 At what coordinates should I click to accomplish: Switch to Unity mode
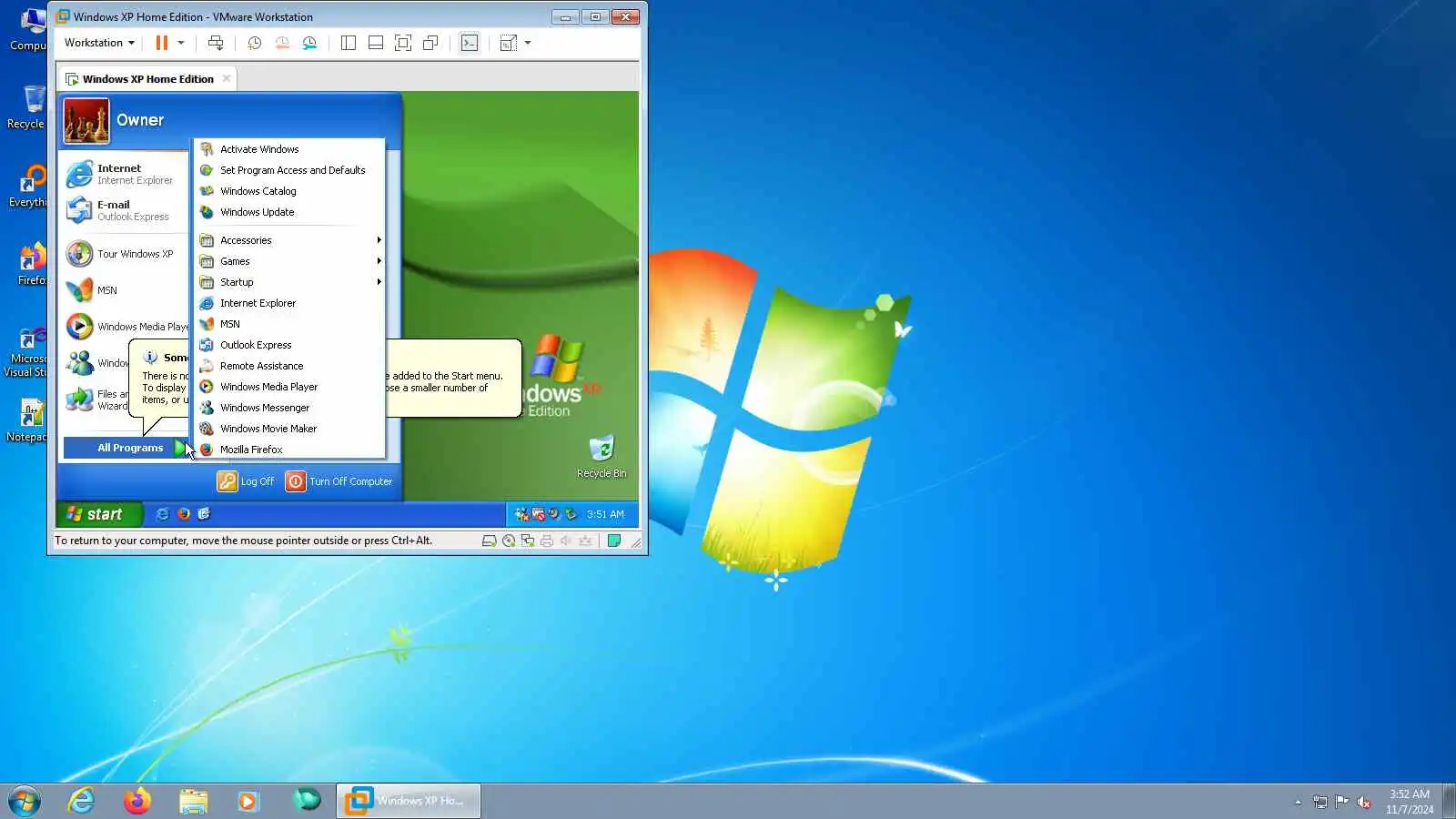(431, 43)
